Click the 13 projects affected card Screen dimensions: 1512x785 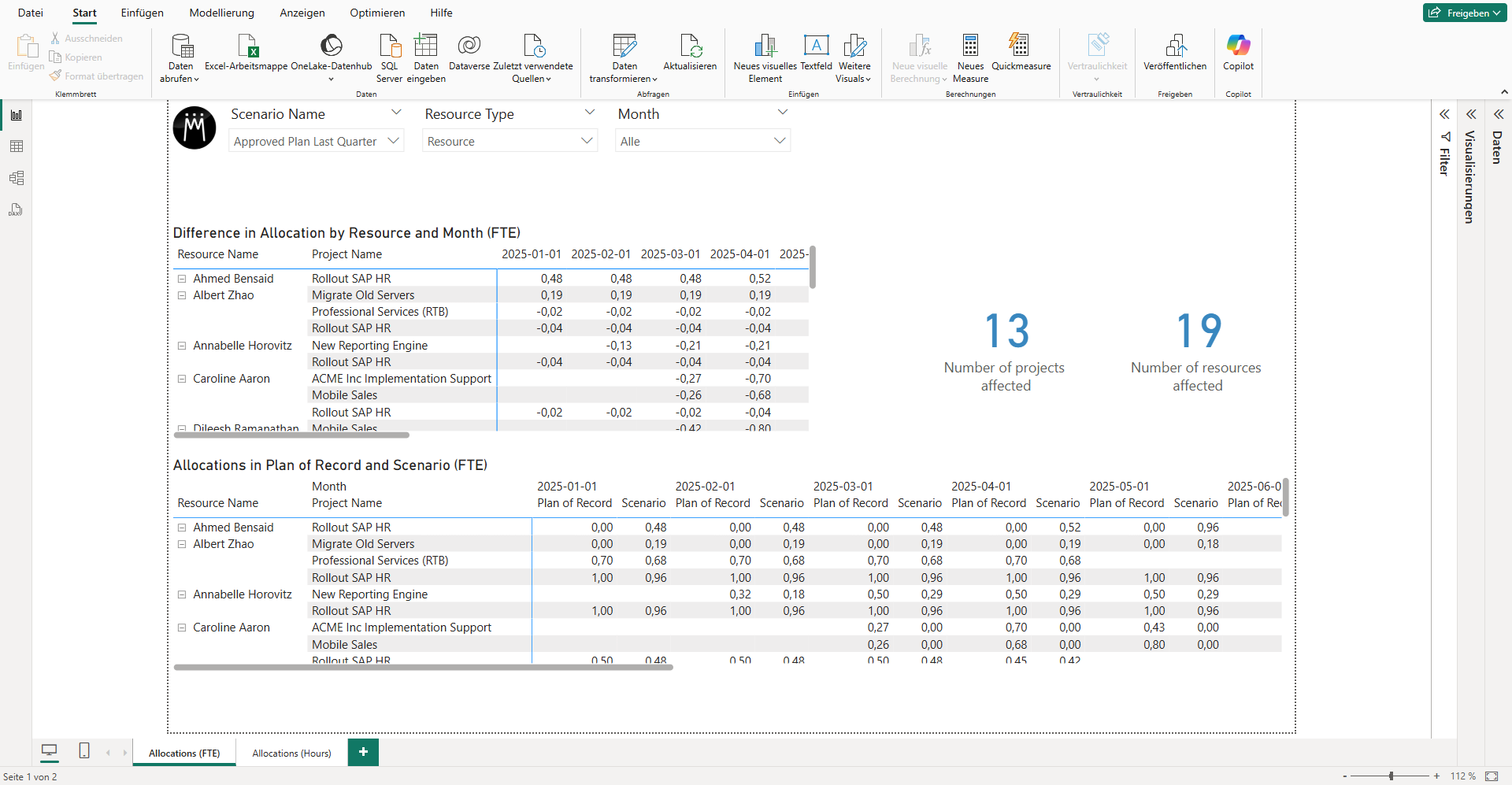coord(1005,350)
